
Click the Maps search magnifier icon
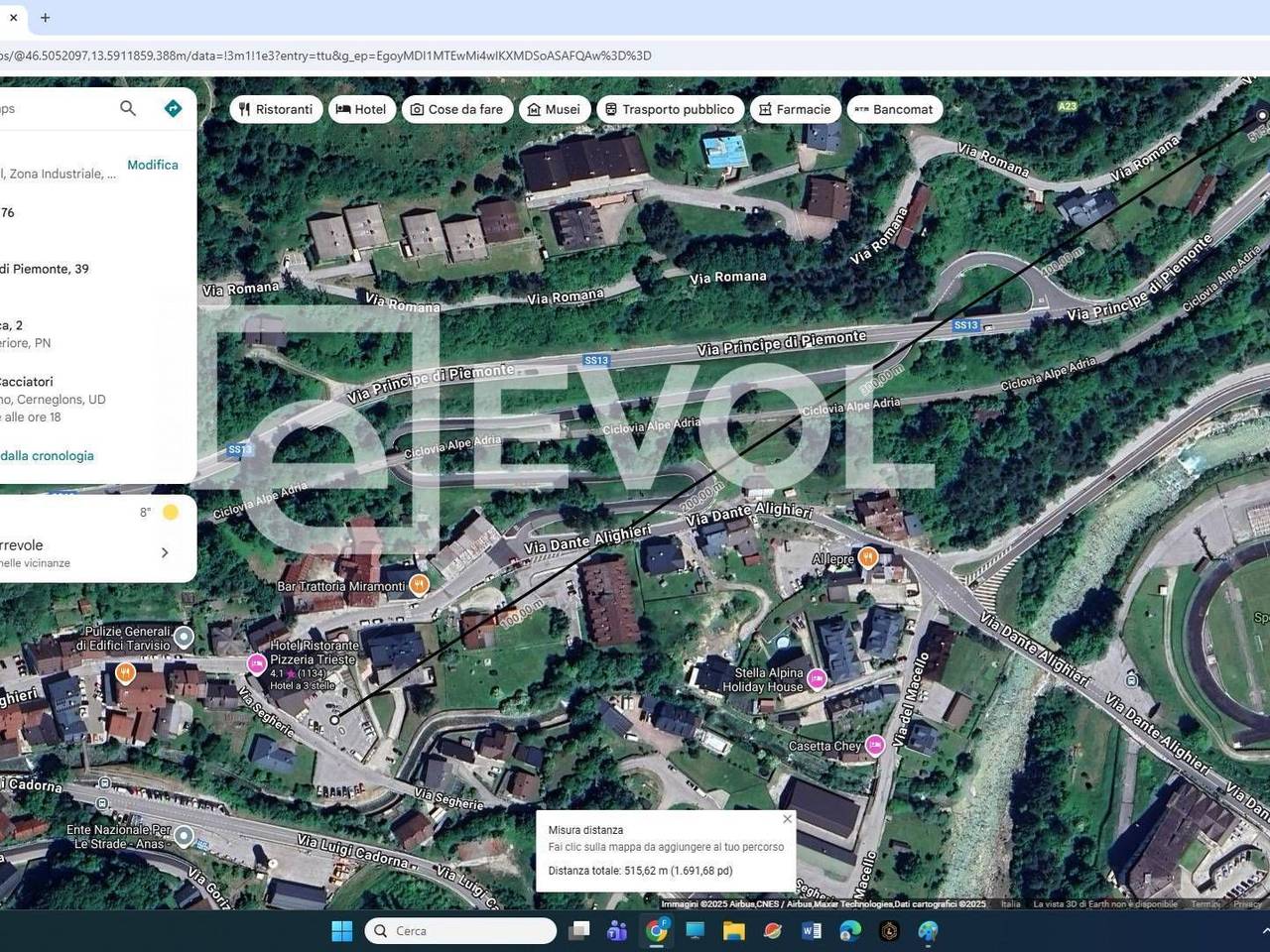pyautogui.click(x=128, y=108)
